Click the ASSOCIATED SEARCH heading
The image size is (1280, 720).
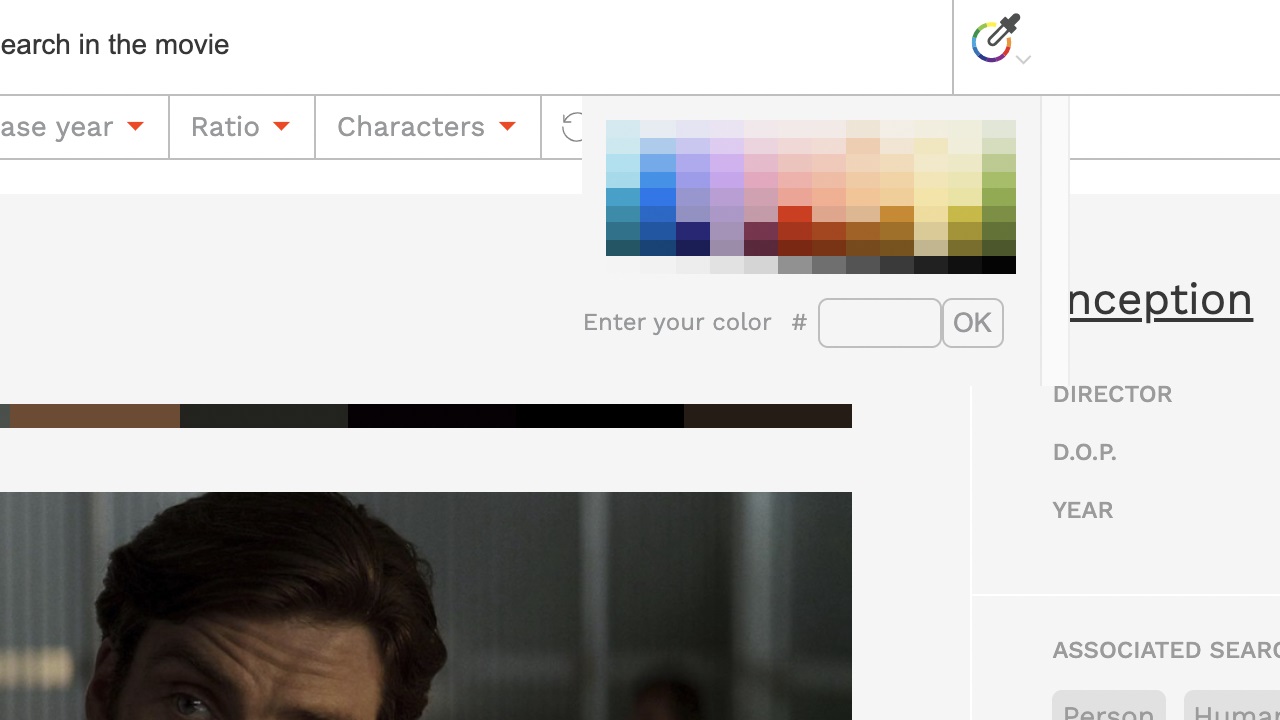pyautogui.click(x=1166, y=650)
